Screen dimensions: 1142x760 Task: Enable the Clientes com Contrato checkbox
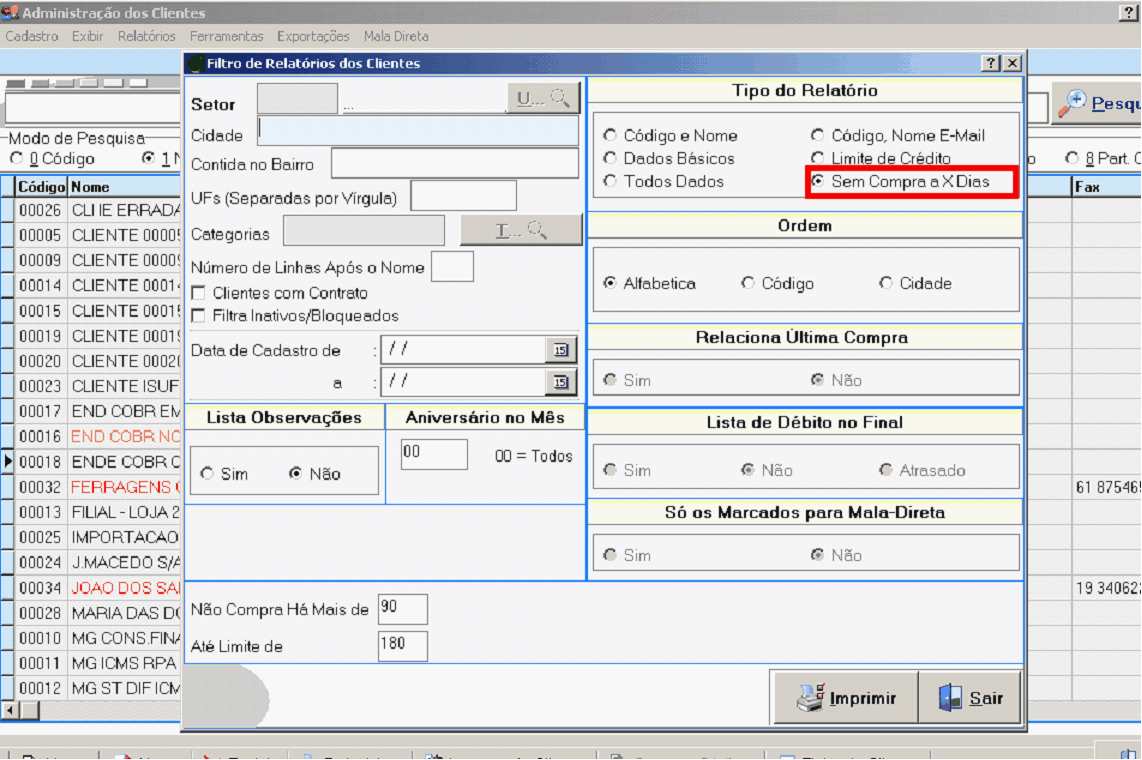point(198,293)
